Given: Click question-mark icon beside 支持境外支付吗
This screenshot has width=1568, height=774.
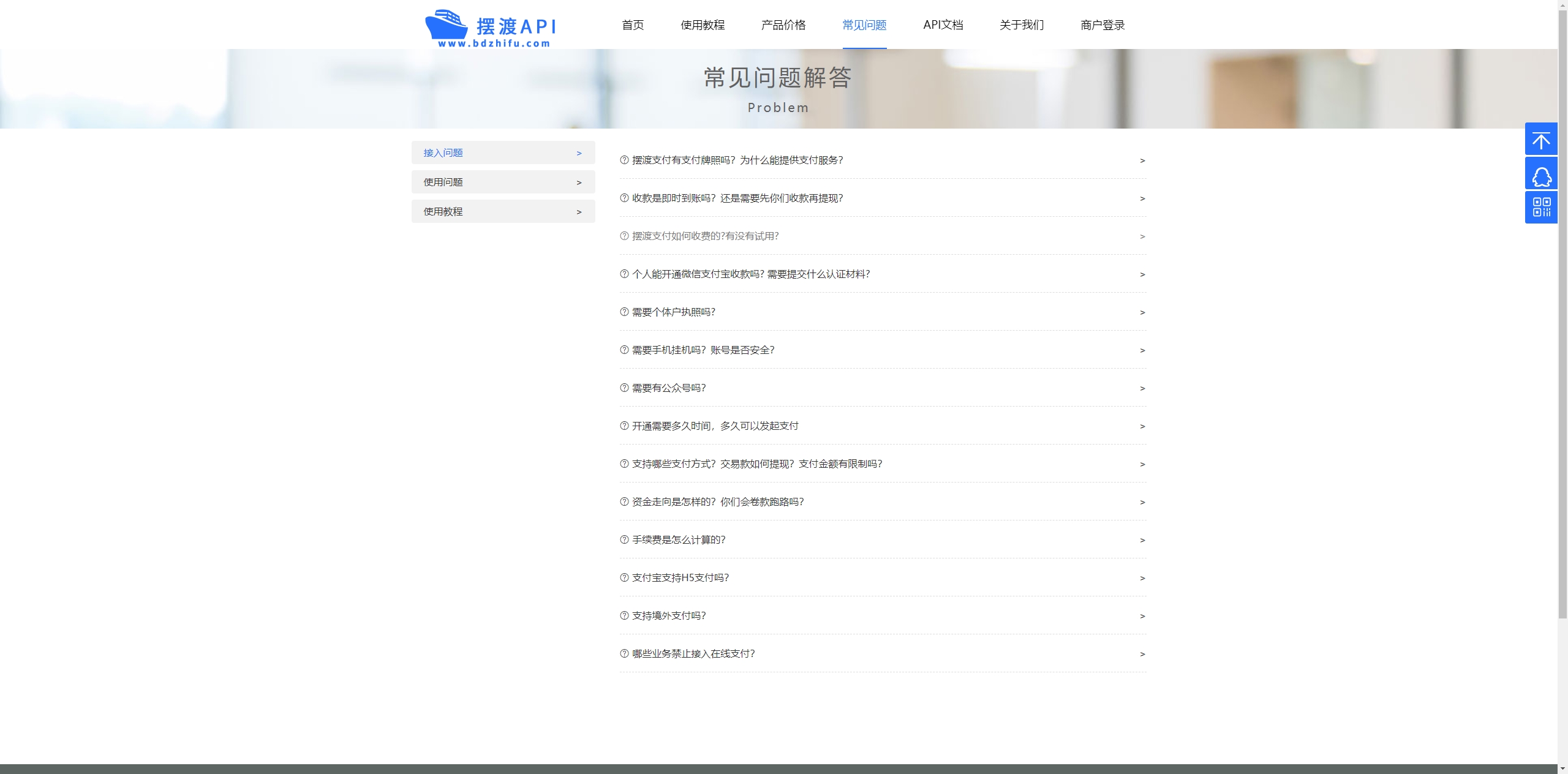Looking at the screenshot, I should point(624,615).
